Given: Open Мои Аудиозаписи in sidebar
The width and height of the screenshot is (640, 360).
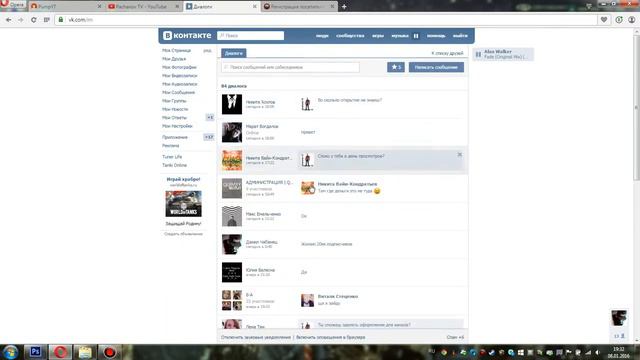Looking at the screenshot, I should click(x=180, y=84).
